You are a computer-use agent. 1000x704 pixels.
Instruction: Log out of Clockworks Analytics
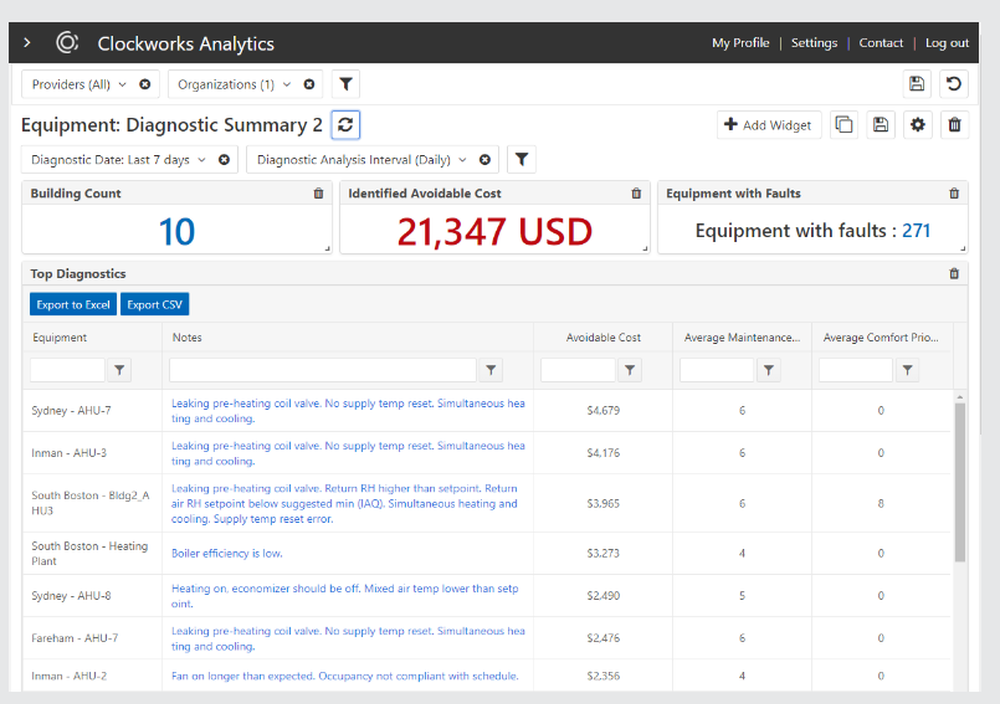(x=947, y=43)
